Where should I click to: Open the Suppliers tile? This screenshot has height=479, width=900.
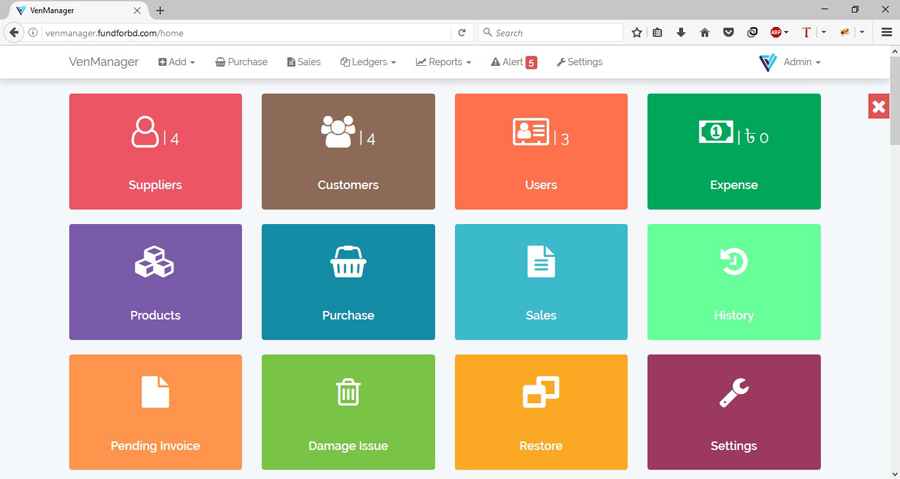pos(155,151)
